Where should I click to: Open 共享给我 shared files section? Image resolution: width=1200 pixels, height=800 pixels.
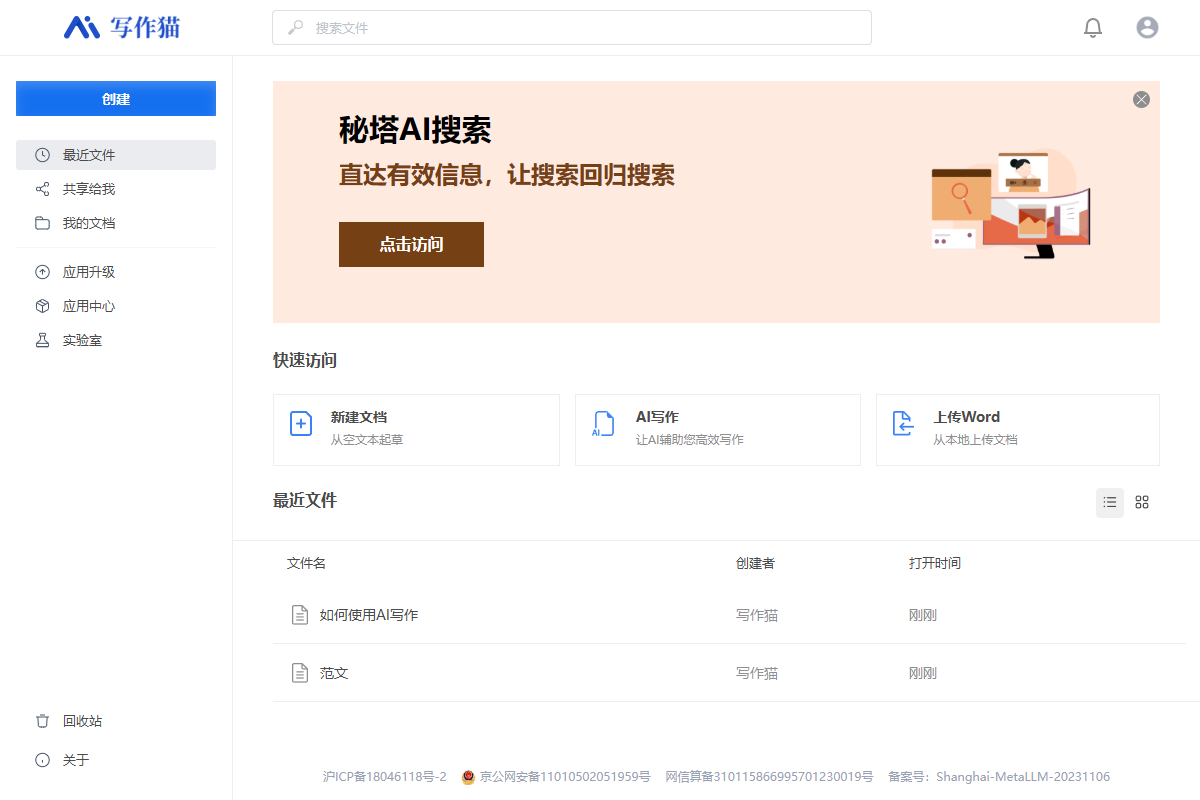pos(89,189)
